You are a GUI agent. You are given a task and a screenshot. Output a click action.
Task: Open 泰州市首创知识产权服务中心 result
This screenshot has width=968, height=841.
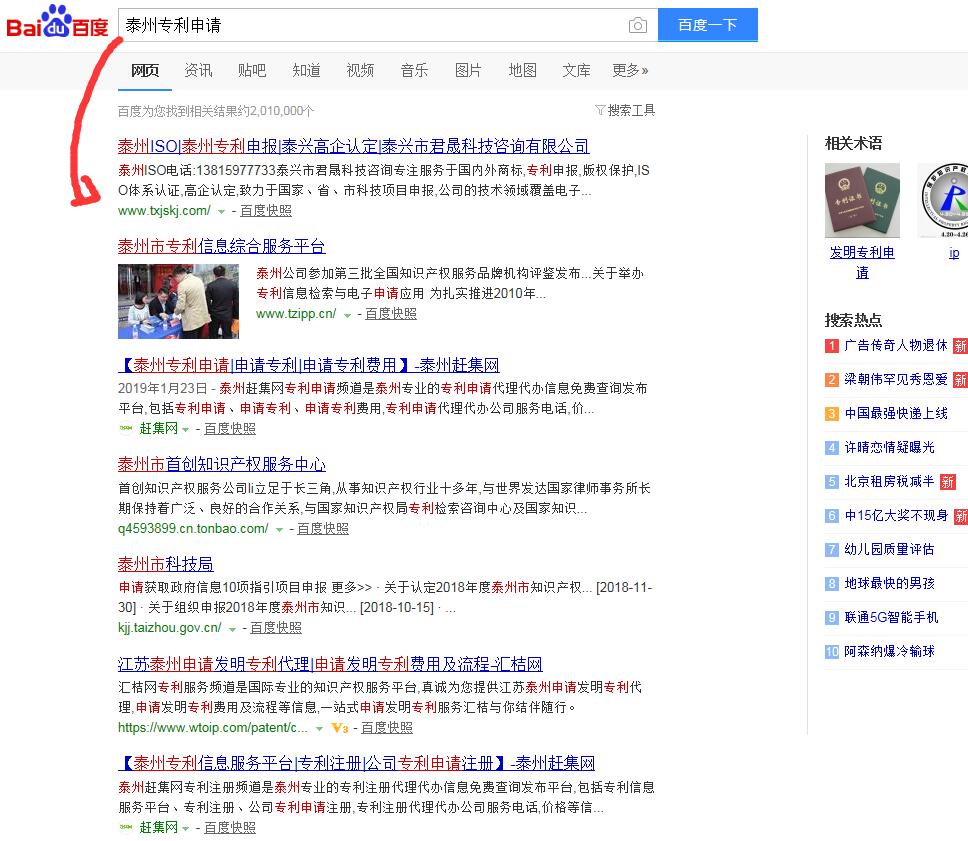pos(222,464)
